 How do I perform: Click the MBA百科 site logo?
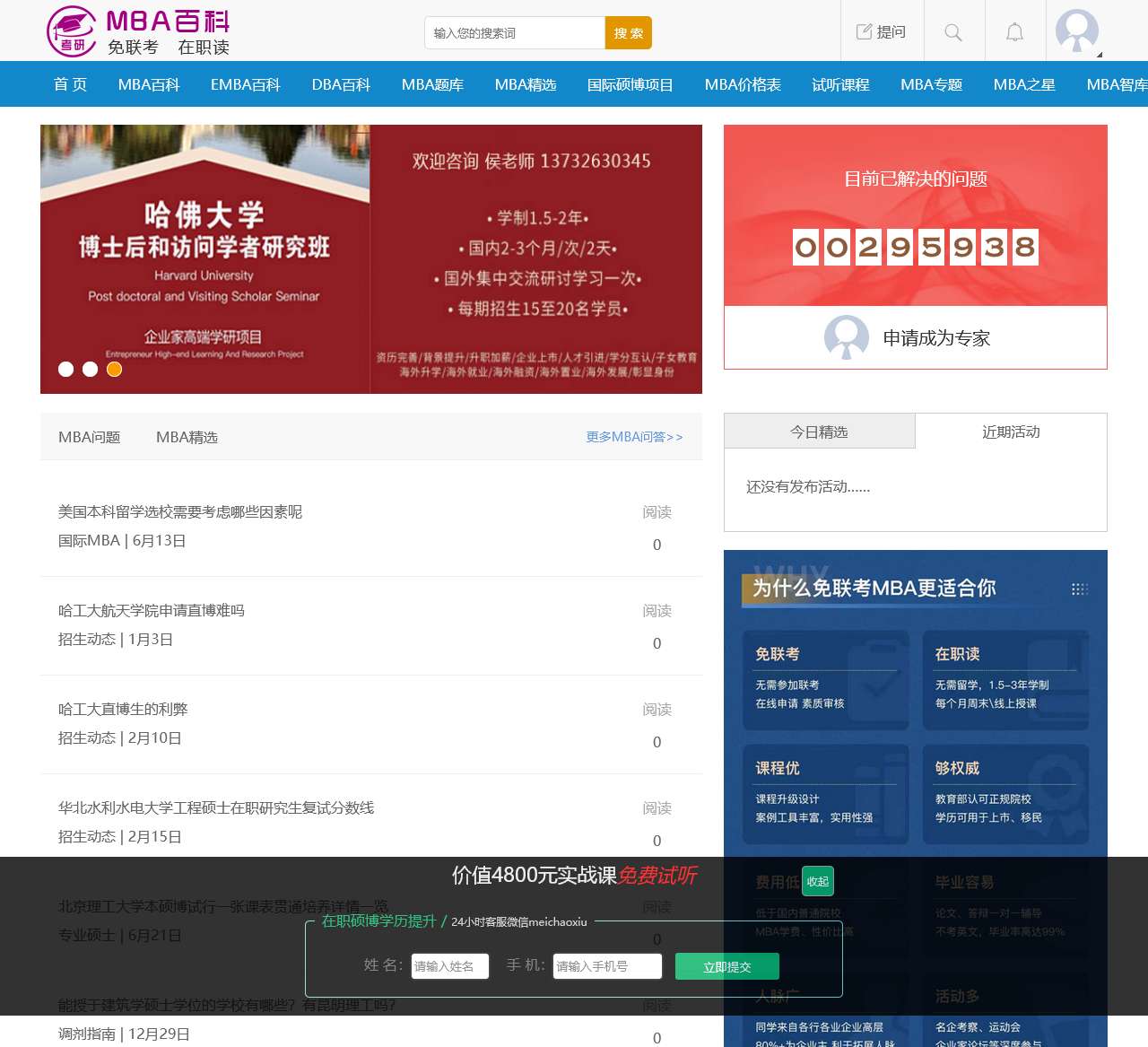click(138, 31)
